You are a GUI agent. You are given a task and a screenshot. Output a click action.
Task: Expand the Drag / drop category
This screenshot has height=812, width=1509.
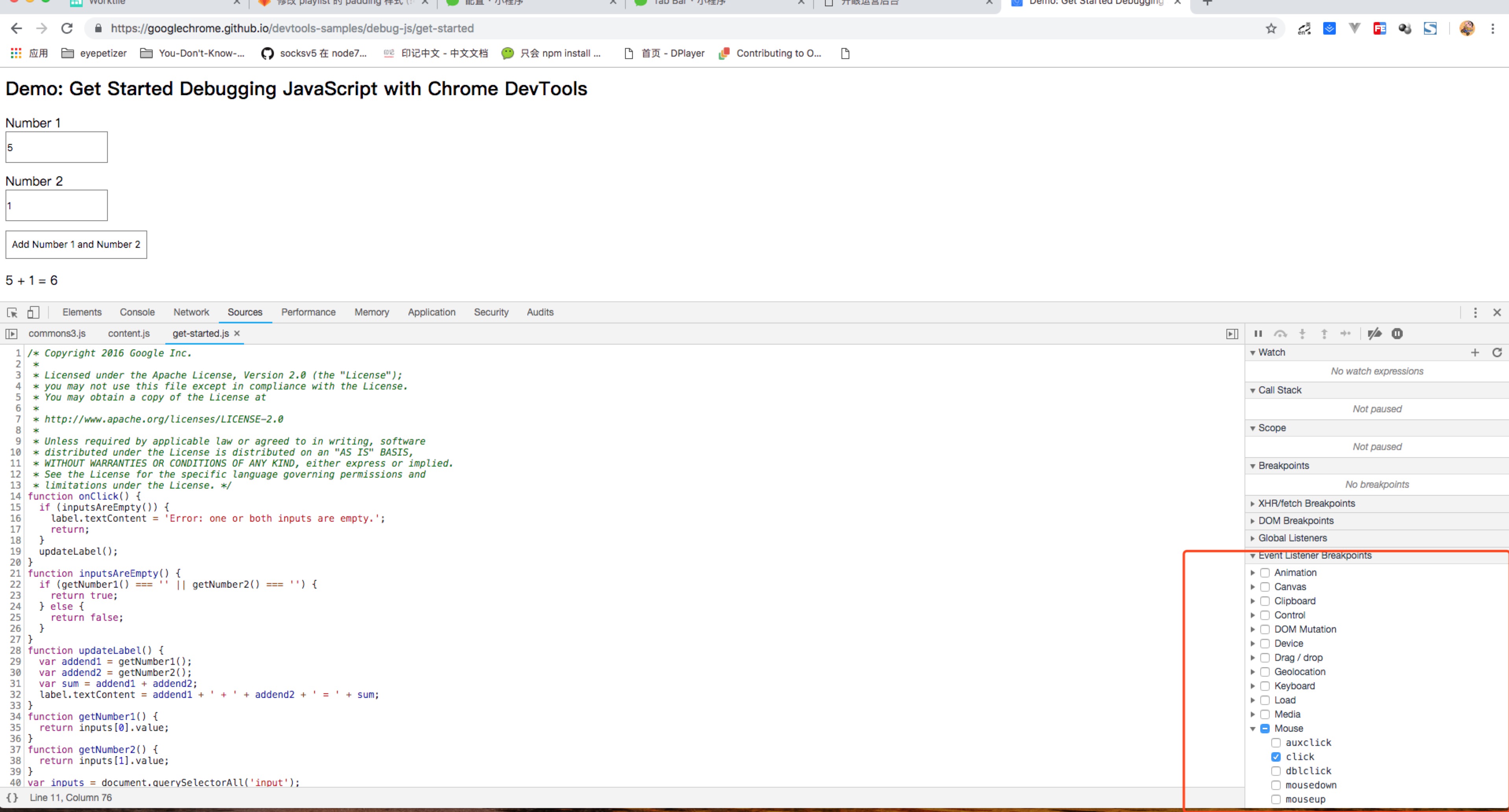[1253, 658]
